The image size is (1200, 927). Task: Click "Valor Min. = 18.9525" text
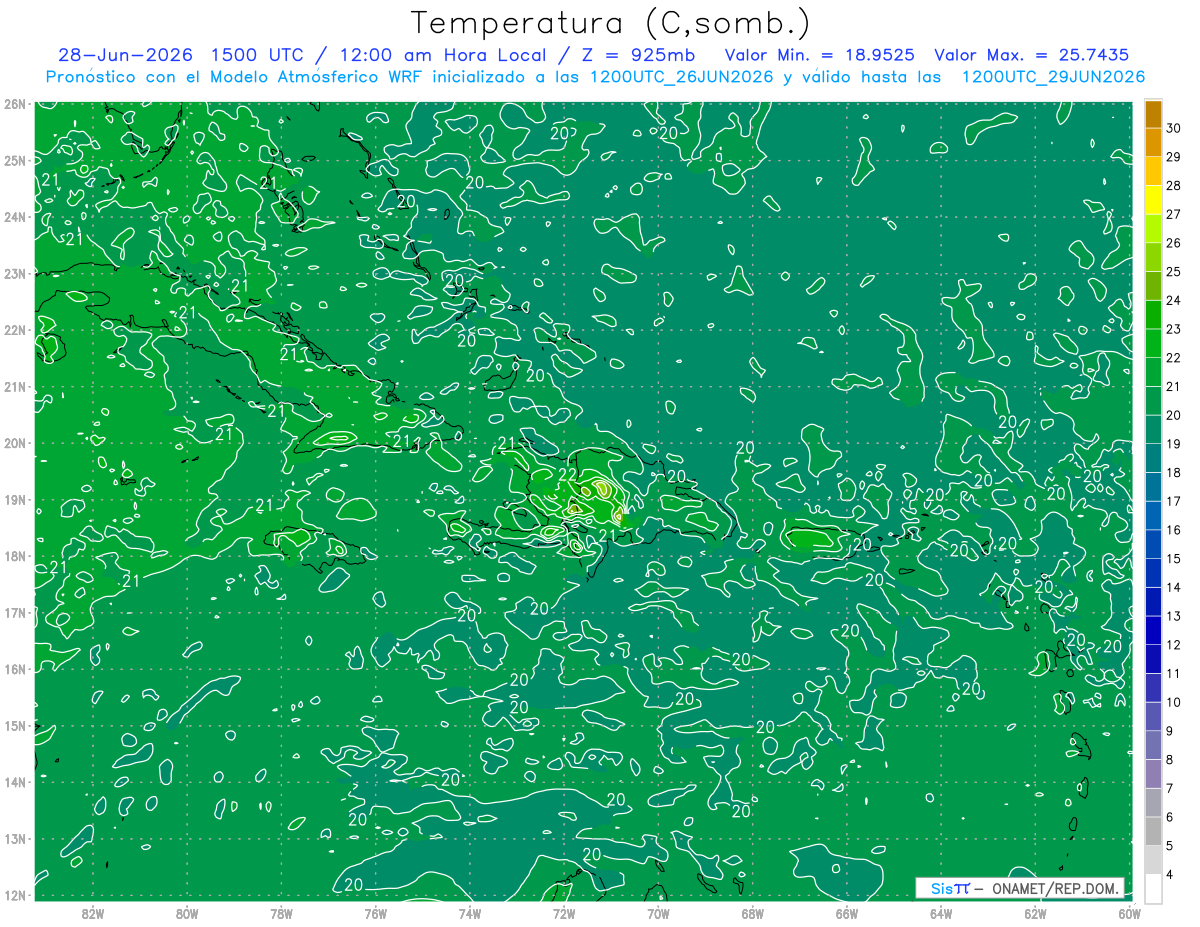click(x=819, y=55)
